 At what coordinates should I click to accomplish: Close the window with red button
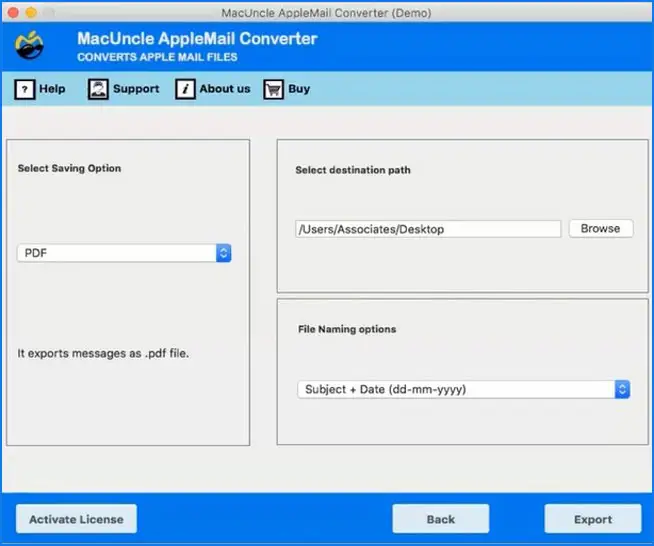tap(13, 13)
